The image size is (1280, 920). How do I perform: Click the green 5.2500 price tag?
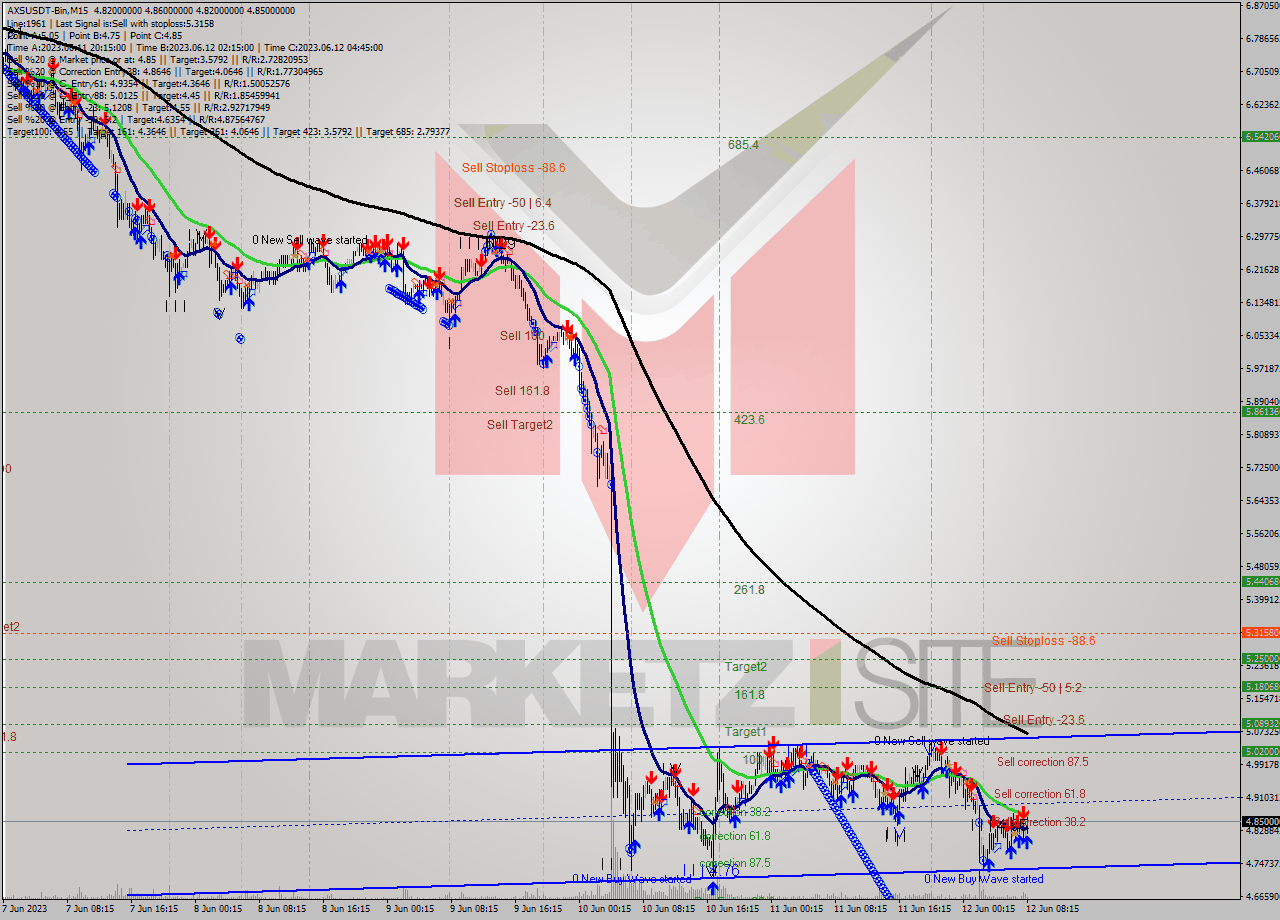[x=1260, y=659]
